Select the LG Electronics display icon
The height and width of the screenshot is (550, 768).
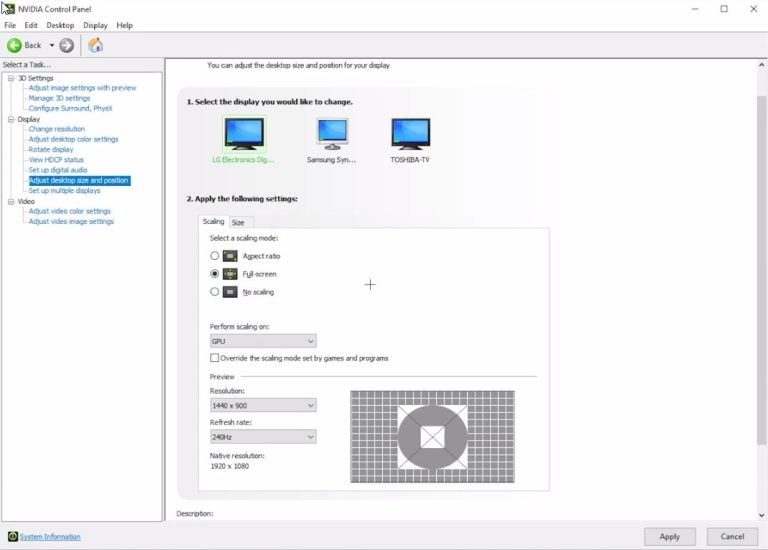[244, 134]
